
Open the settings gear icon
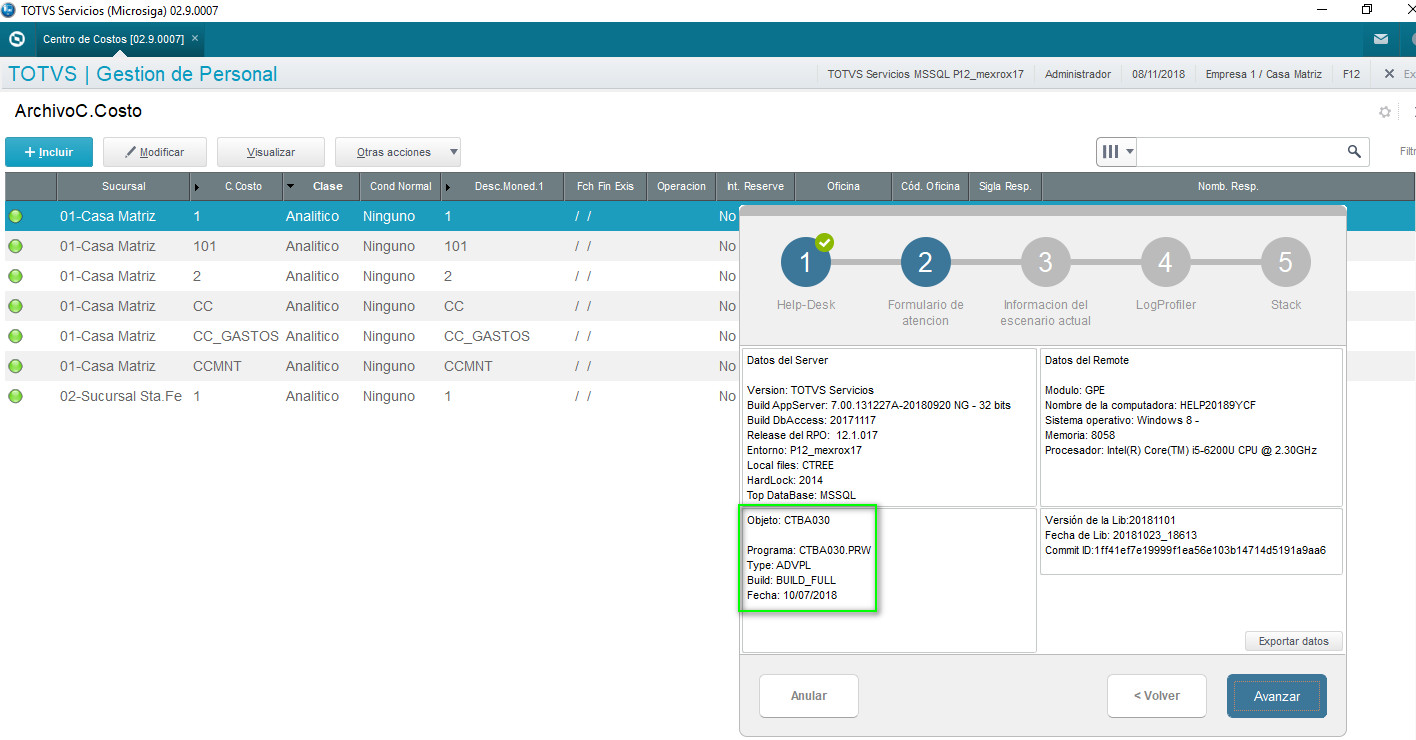coord(1385,112)
